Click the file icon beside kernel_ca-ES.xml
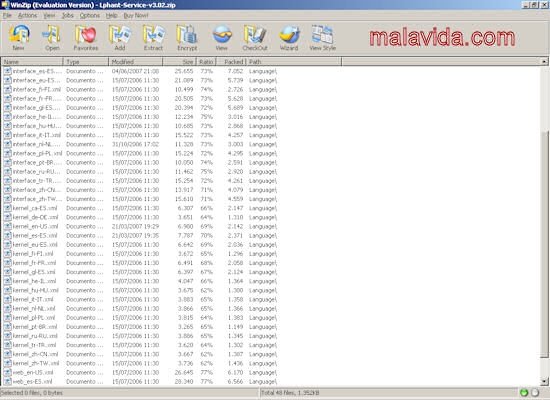This screenshot has height=400, width=550. click(x=7, y=208)
